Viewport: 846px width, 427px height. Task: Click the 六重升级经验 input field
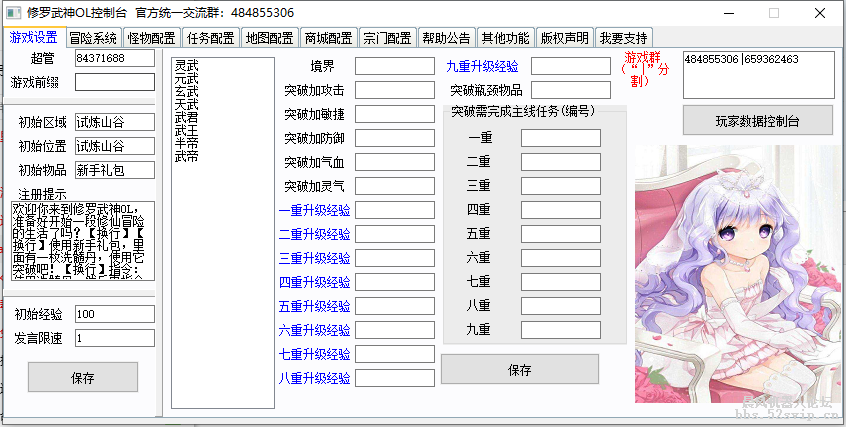395,330
